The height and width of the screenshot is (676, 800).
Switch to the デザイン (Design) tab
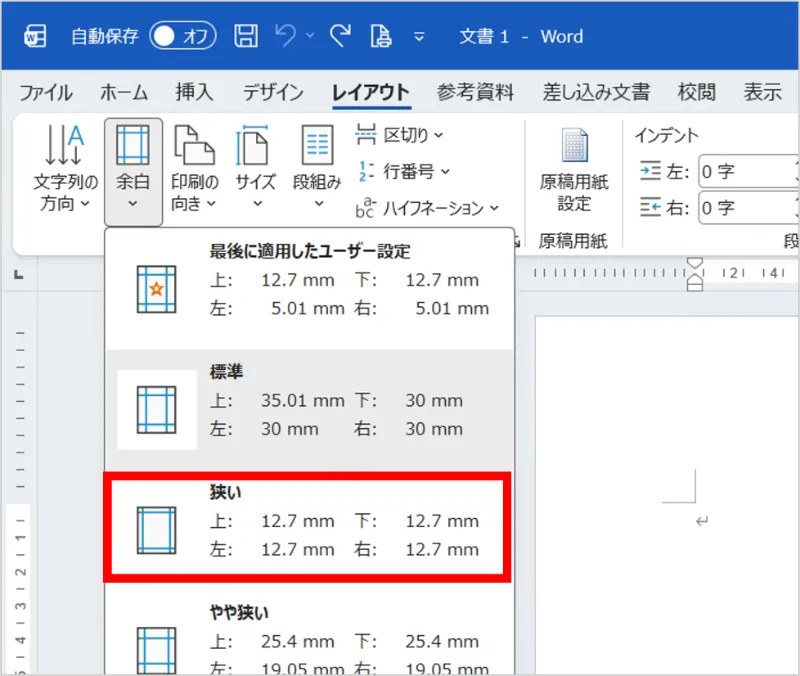click(x=273, y=93)
